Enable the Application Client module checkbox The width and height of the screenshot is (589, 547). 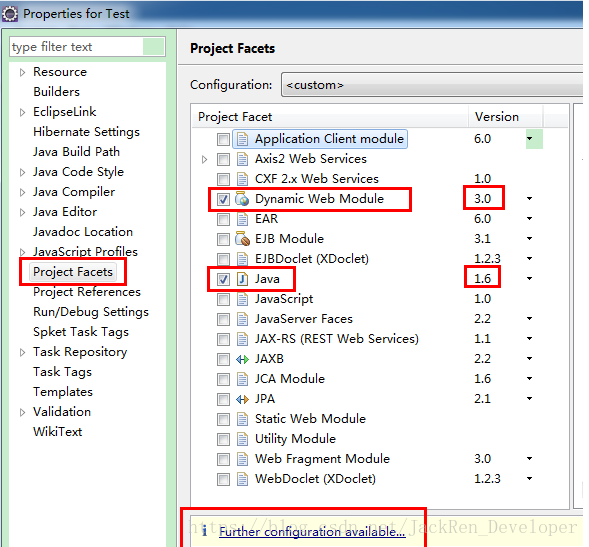tap(223, 139)
